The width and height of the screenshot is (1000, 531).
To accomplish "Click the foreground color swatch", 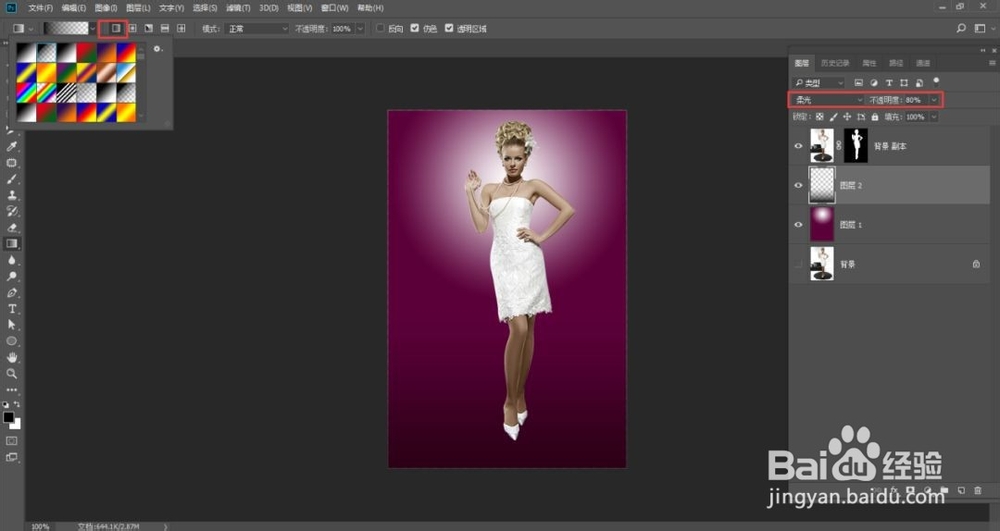I will (x=8, y=418).
